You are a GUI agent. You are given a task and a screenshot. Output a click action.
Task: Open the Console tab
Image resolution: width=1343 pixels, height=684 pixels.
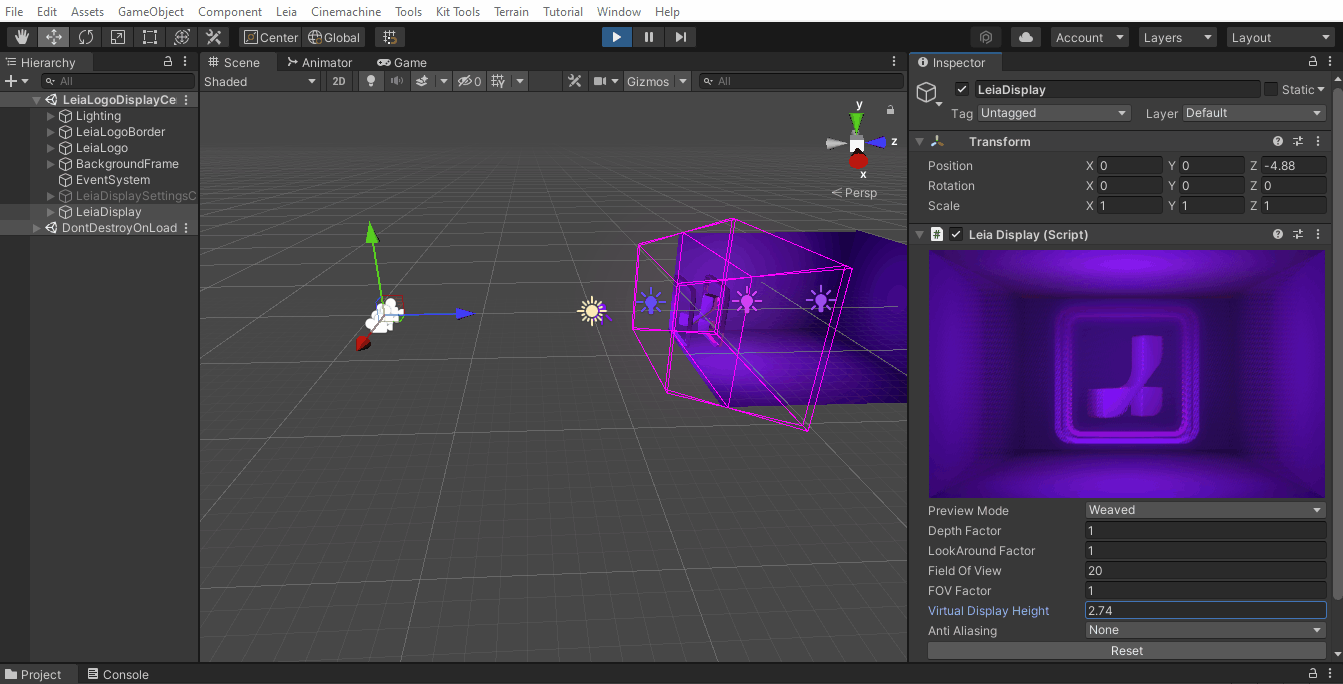117,674
